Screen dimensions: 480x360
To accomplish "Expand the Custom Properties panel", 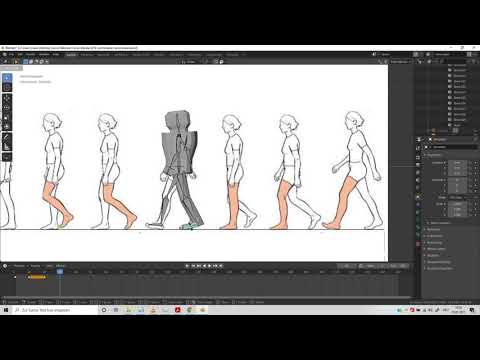I will tap(439, 268).
